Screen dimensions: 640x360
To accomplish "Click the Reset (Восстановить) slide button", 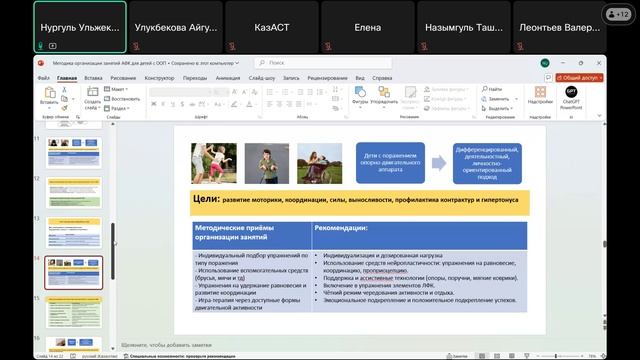I will 122,99.
